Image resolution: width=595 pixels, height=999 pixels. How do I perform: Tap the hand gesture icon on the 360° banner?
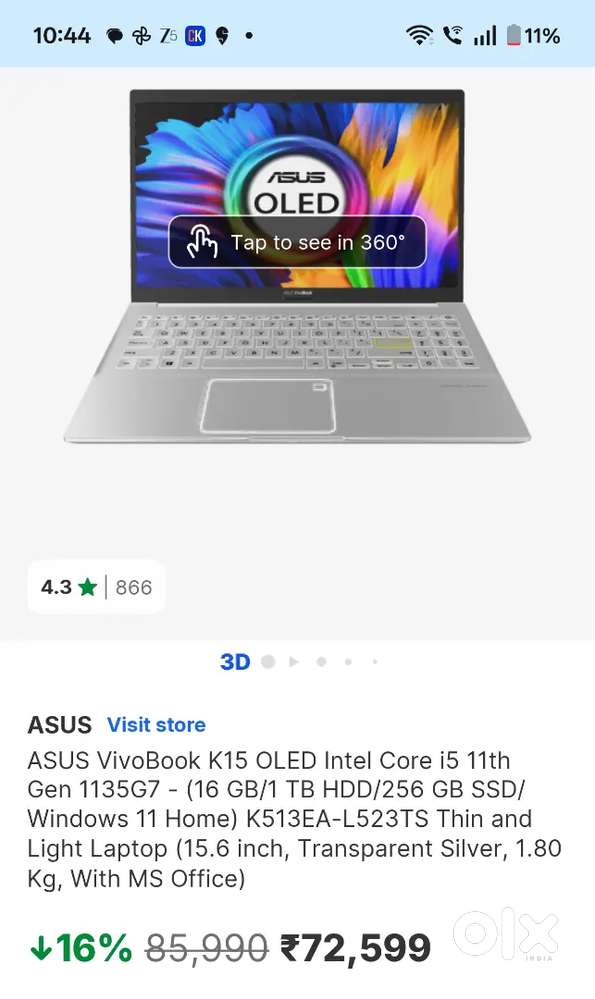pyautogui.click(x=202, y=241)
